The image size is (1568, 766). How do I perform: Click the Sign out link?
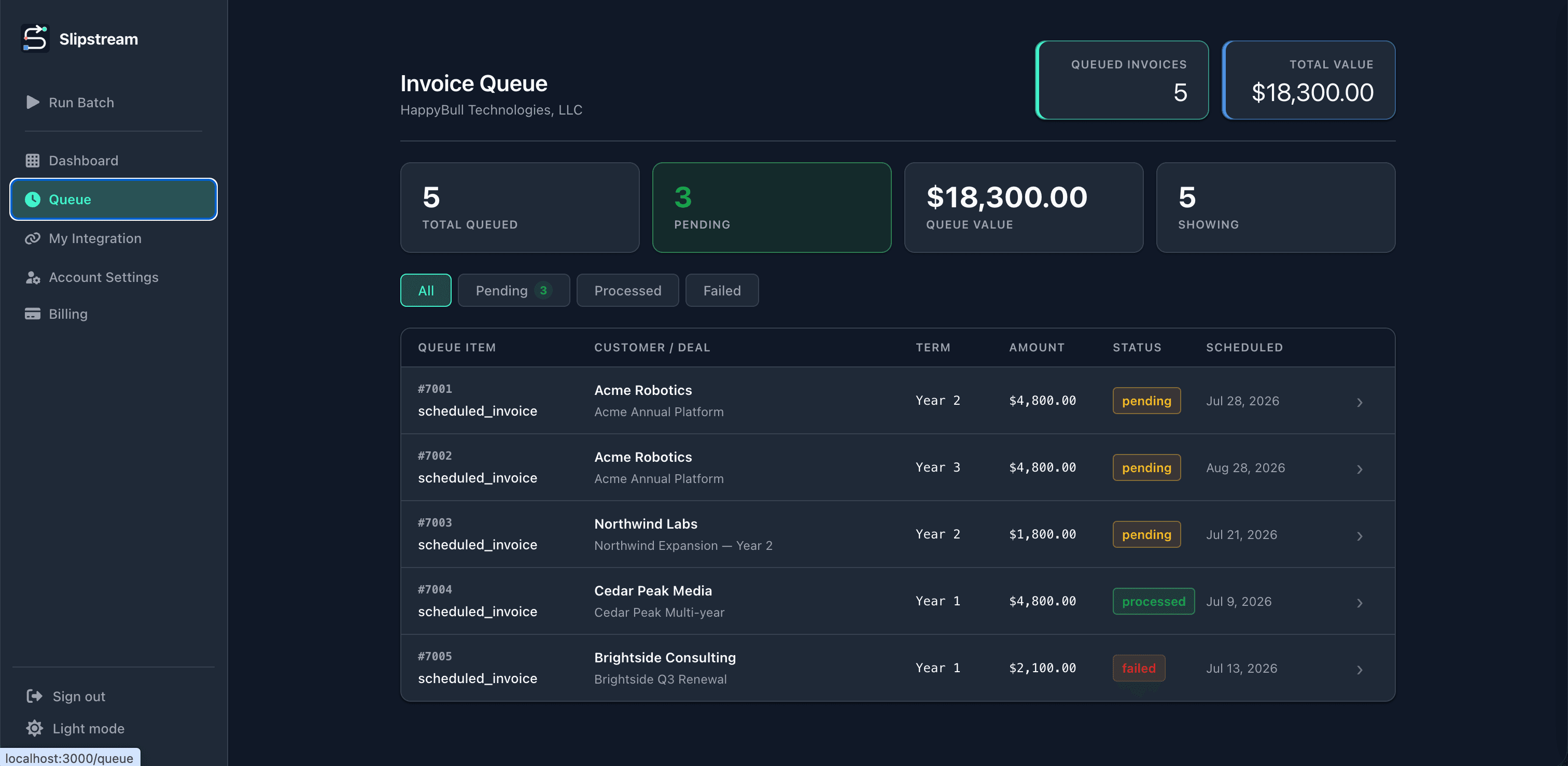[x=66, y=696]
